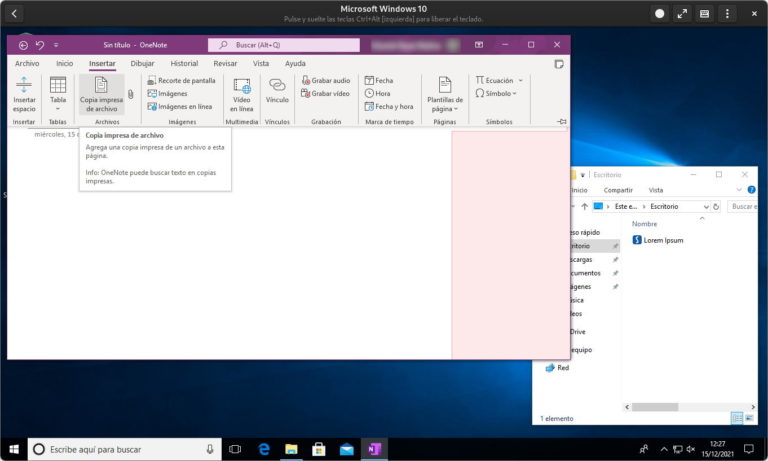Click the Buscar search field in OneNote
Viewport: 768px width, 461px height.
(284, 45)
